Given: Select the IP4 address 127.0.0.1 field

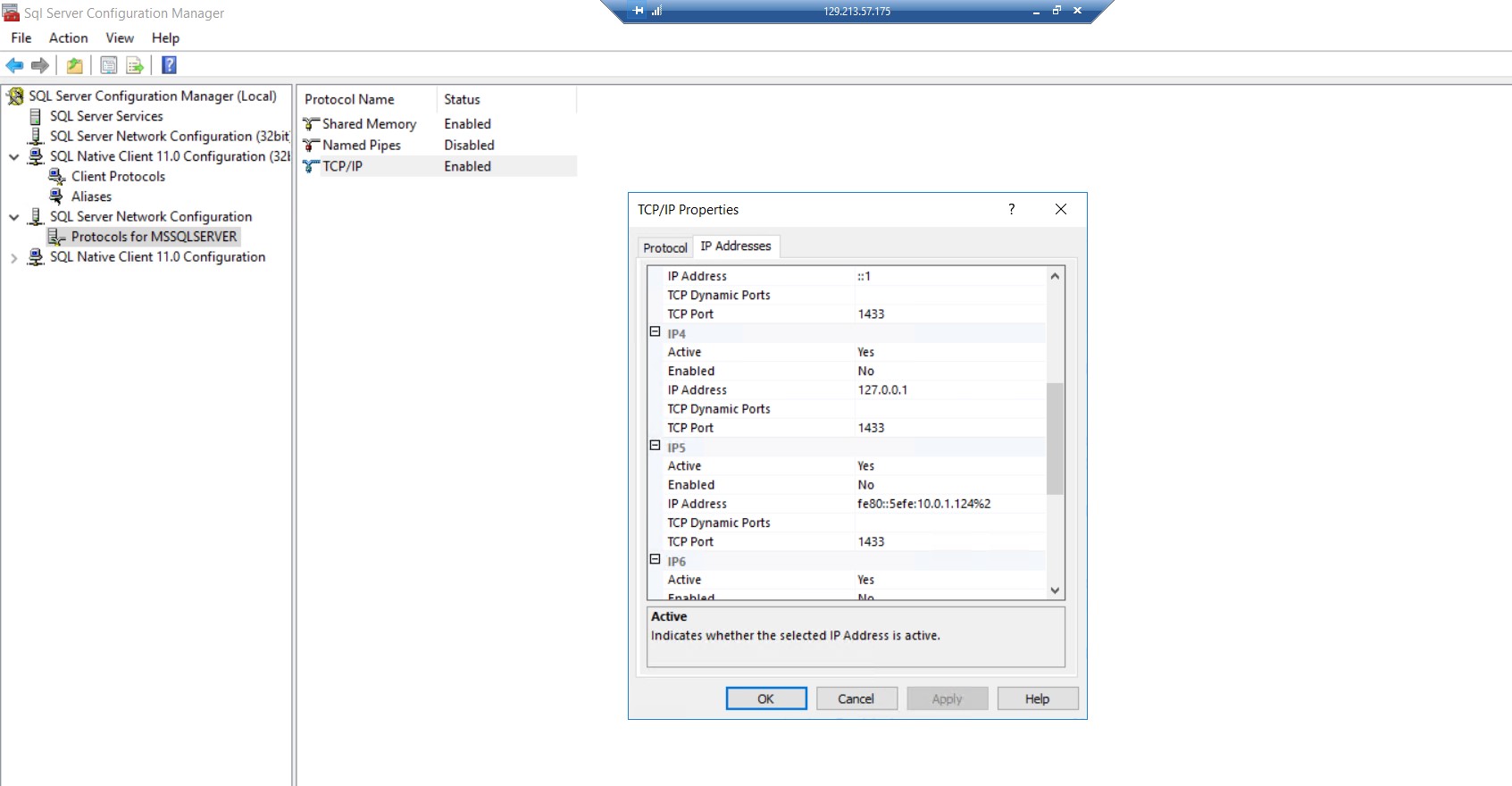Looking at the screenshot, I should point(951,389).
